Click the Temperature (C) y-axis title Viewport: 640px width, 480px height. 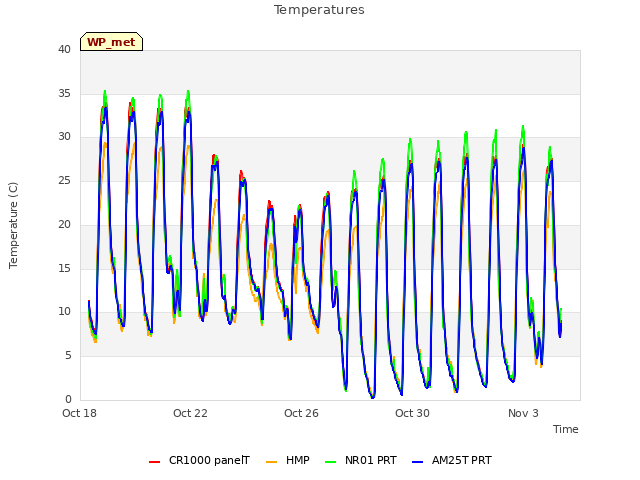pyautogui.click(x=13, y=225)
